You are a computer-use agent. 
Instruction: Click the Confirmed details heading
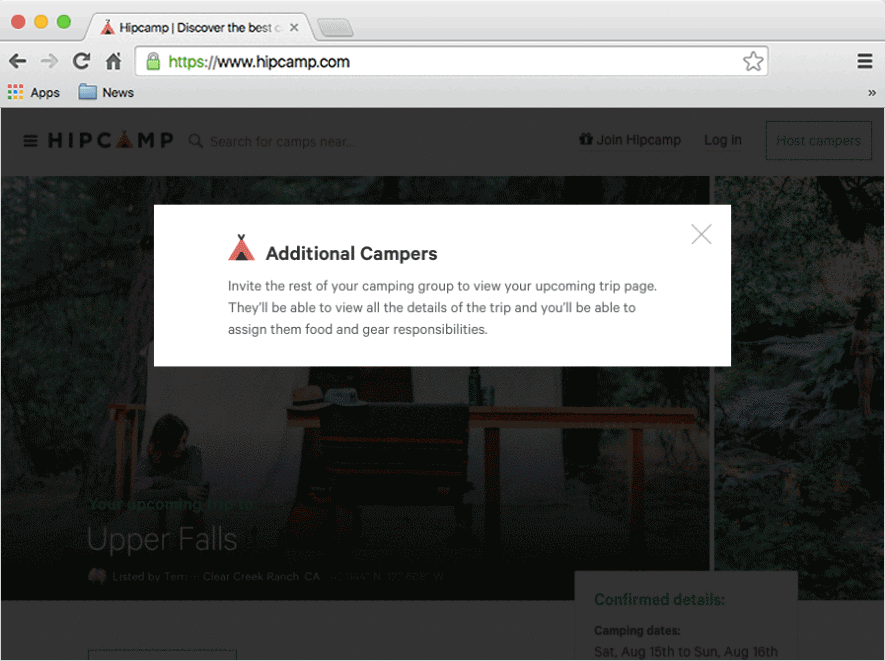pos(659,599)
